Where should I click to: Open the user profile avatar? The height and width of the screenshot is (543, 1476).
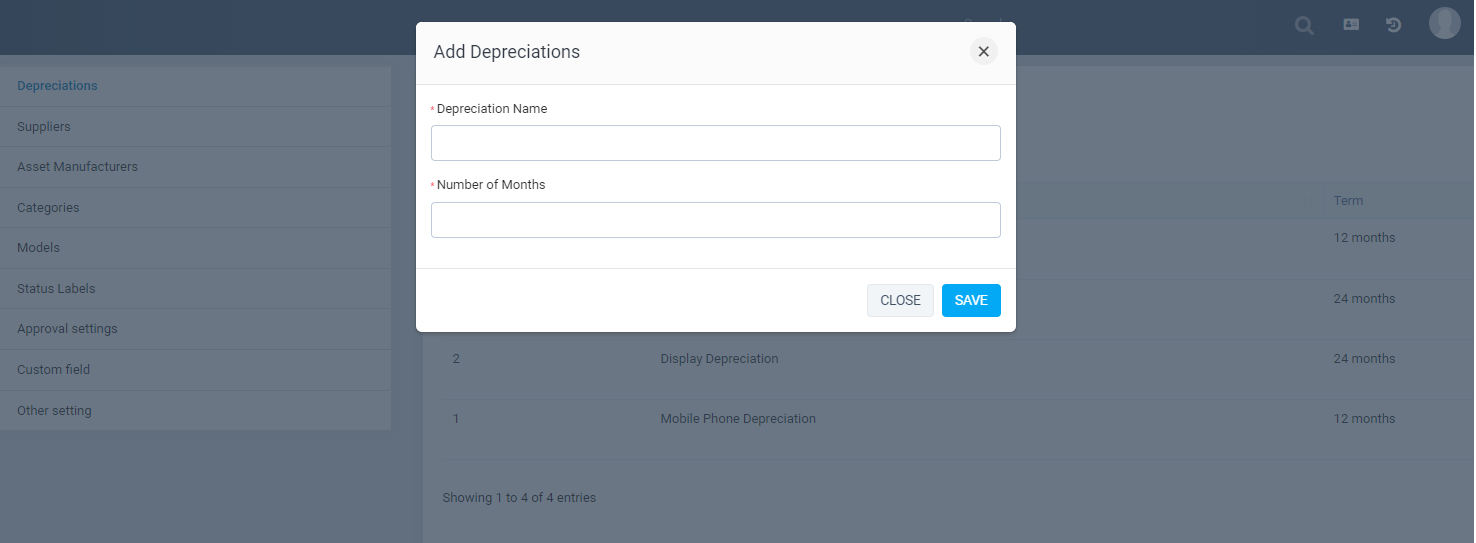1444,23
